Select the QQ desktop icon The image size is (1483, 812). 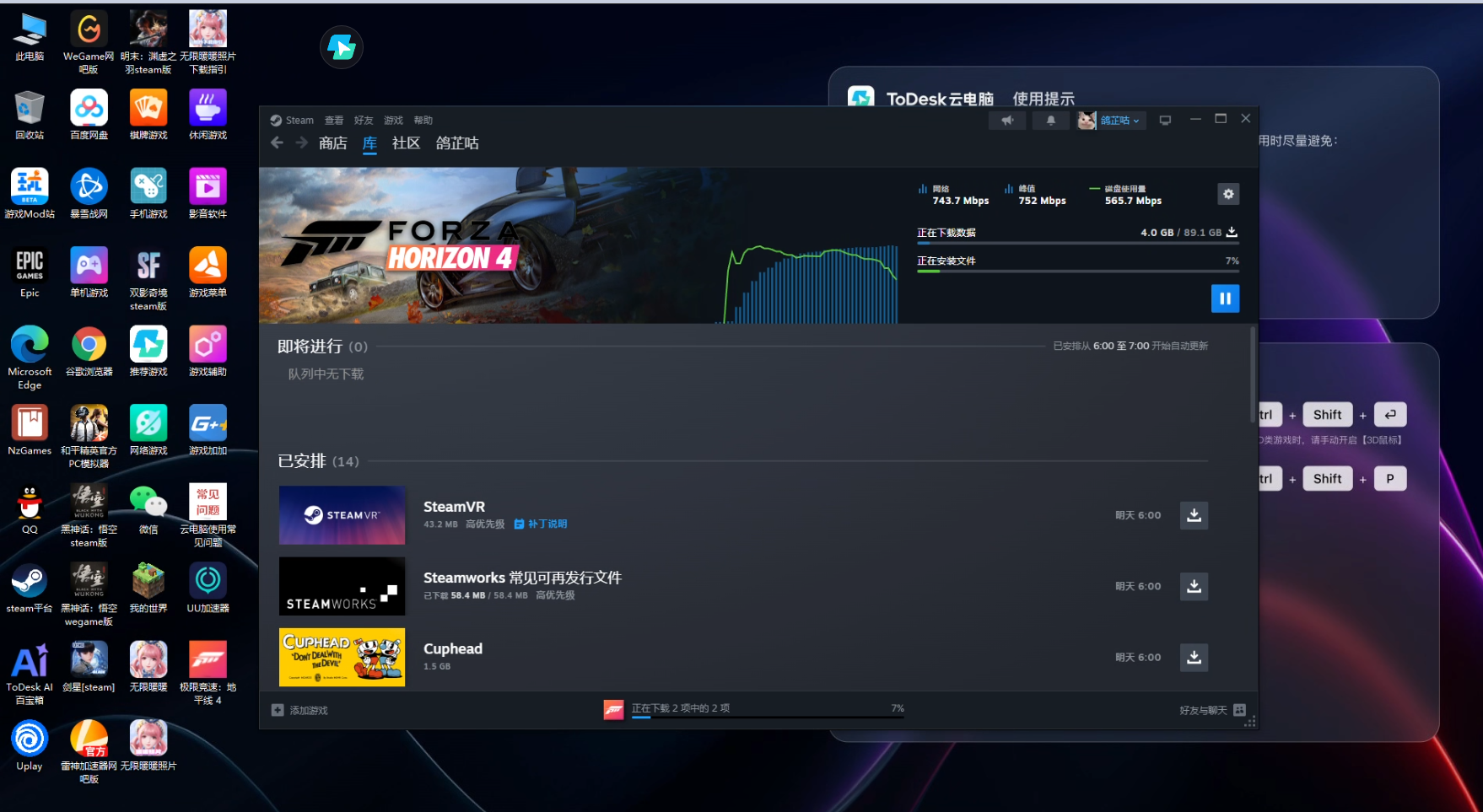click(30, 509)
